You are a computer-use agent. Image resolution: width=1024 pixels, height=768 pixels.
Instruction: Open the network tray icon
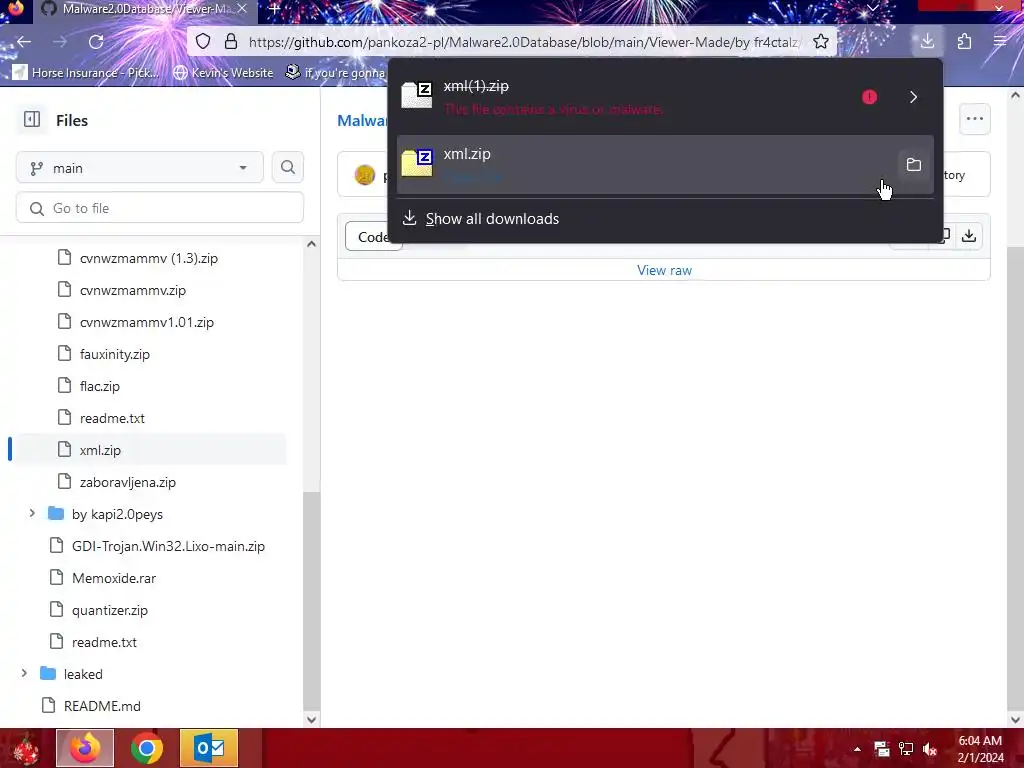[x=906, y=749]
